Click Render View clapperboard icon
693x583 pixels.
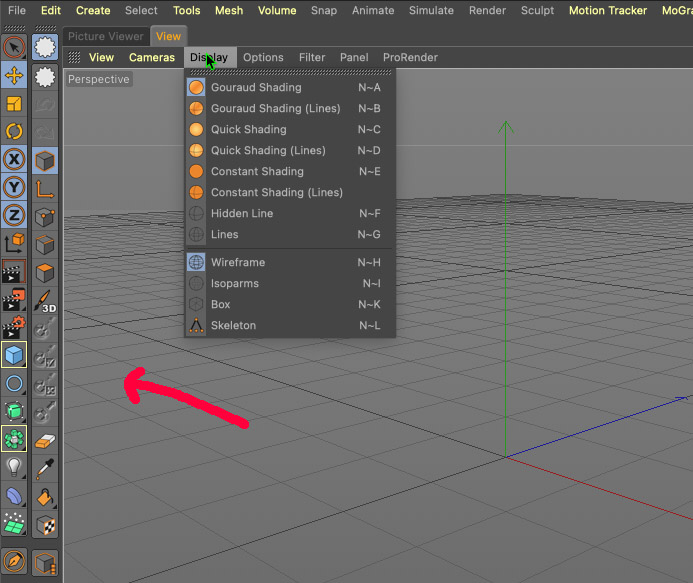click(14, 271)
